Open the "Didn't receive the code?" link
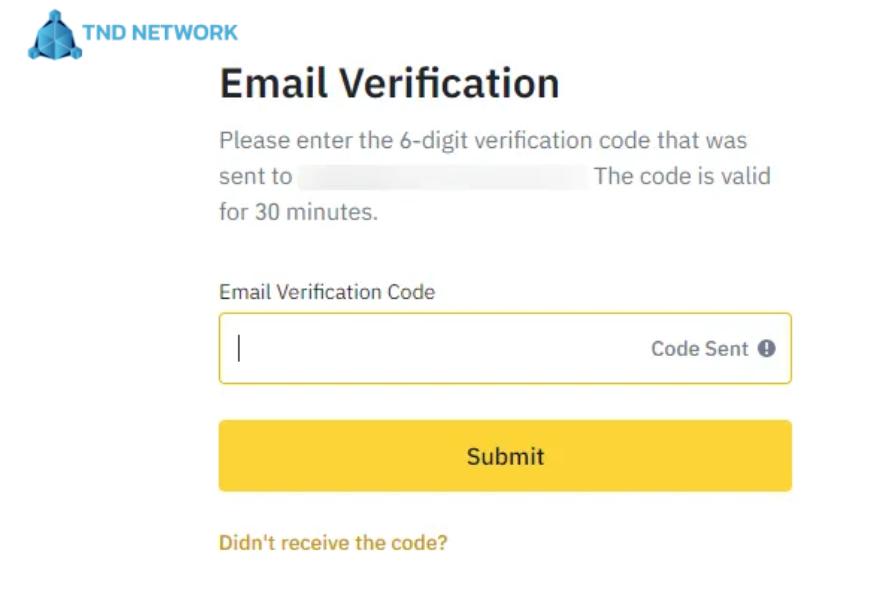 [x=333, y=543]
